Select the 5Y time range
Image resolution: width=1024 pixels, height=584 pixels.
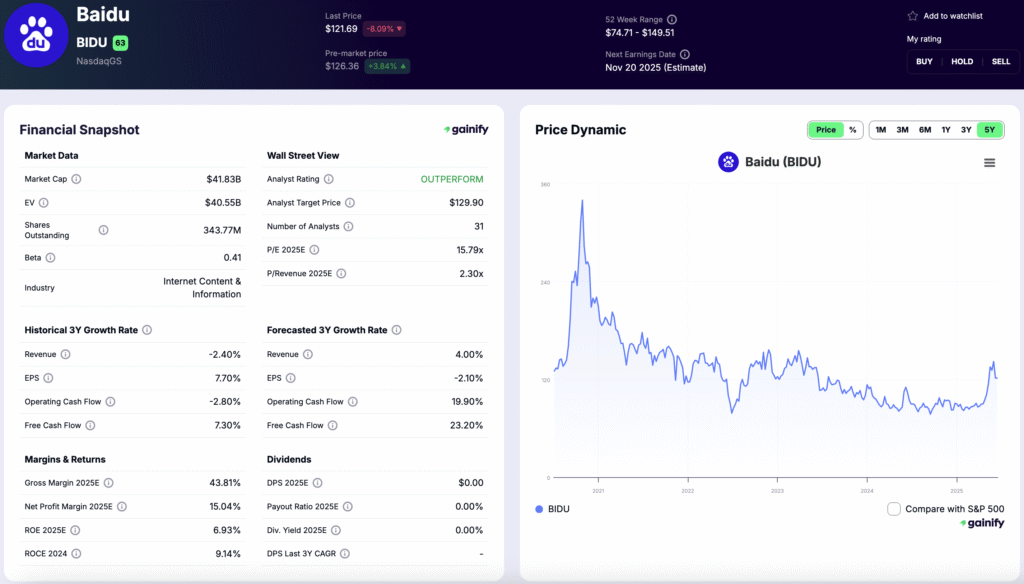coord(989,130)
